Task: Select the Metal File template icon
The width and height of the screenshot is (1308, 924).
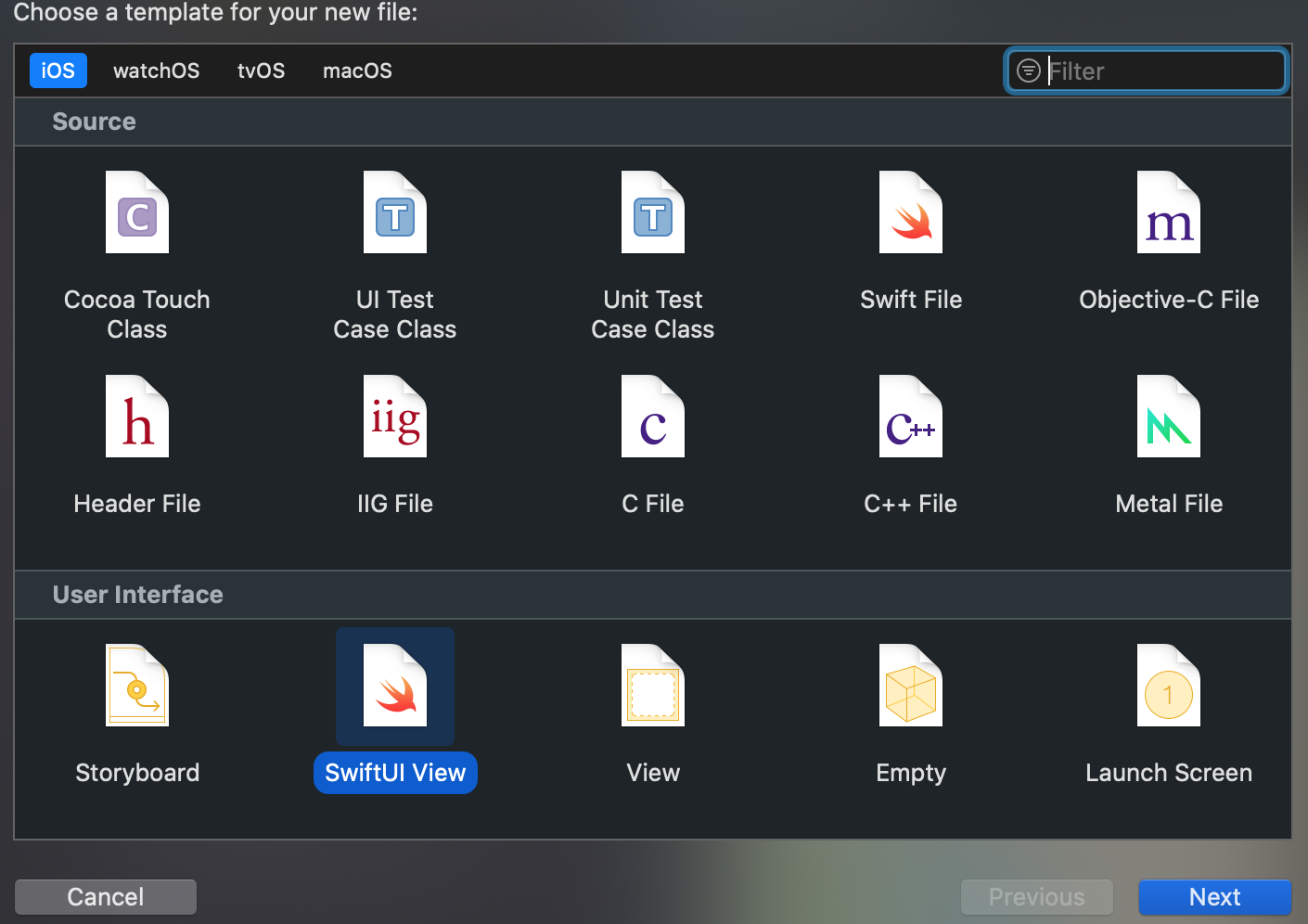Action: point(1169,417)
